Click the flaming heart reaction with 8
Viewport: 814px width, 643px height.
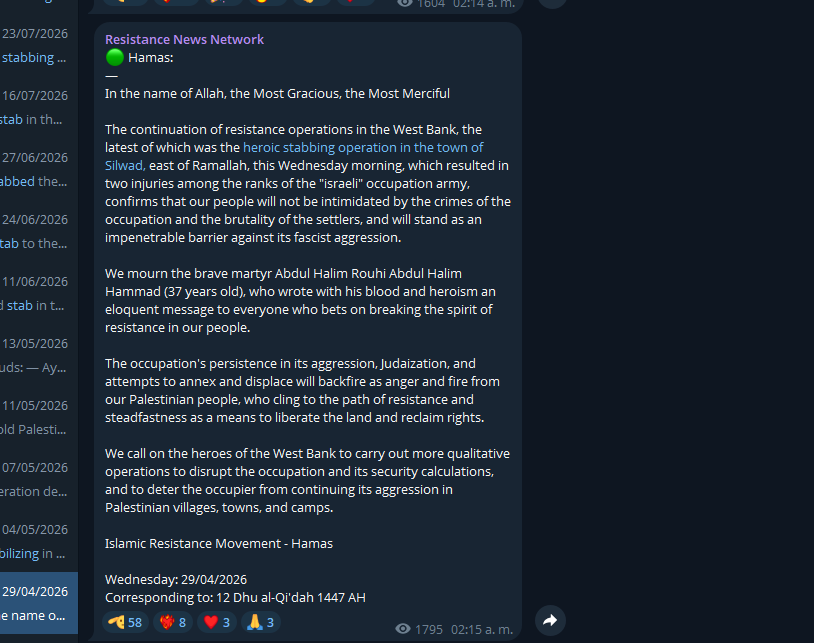tap(172, 622)
